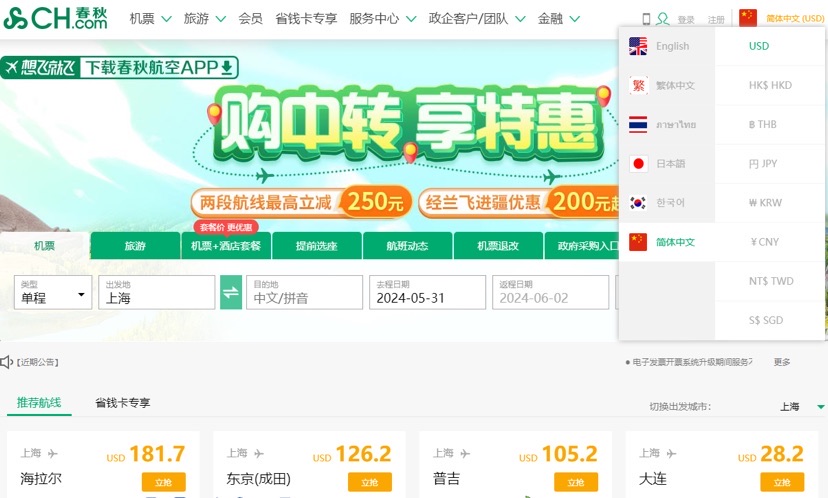Choose the Simplified Chinese flag icon
The image size is (828, 498).
click(x=638, y=242)
